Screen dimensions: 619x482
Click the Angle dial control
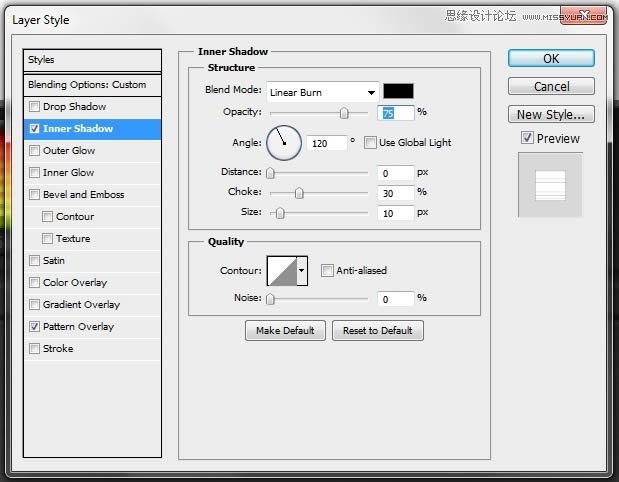pyautogui.click(x=284, y=143)
